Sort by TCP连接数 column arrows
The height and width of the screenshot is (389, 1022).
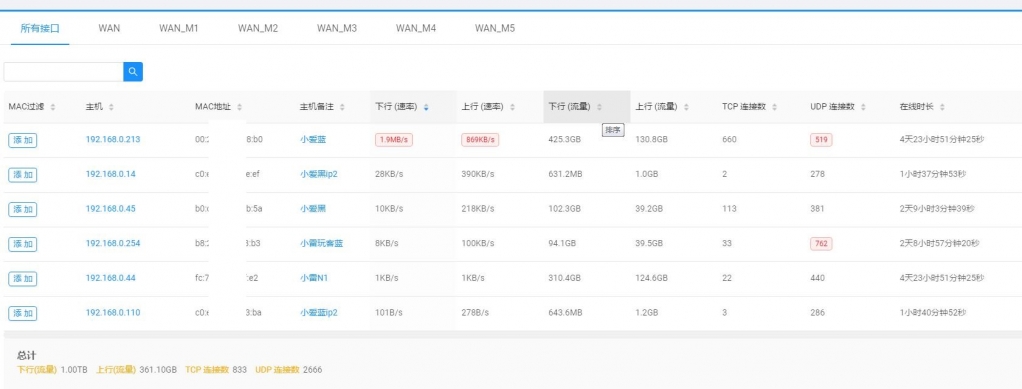[774, 107]
